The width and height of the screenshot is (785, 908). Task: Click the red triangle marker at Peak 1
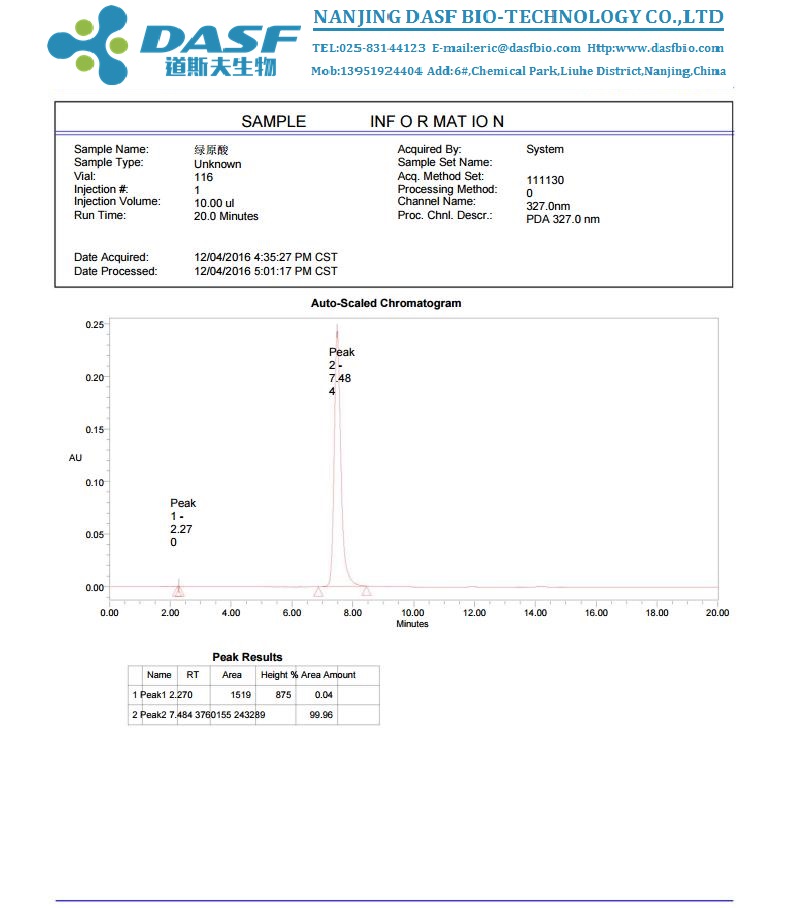pos(178,592)
